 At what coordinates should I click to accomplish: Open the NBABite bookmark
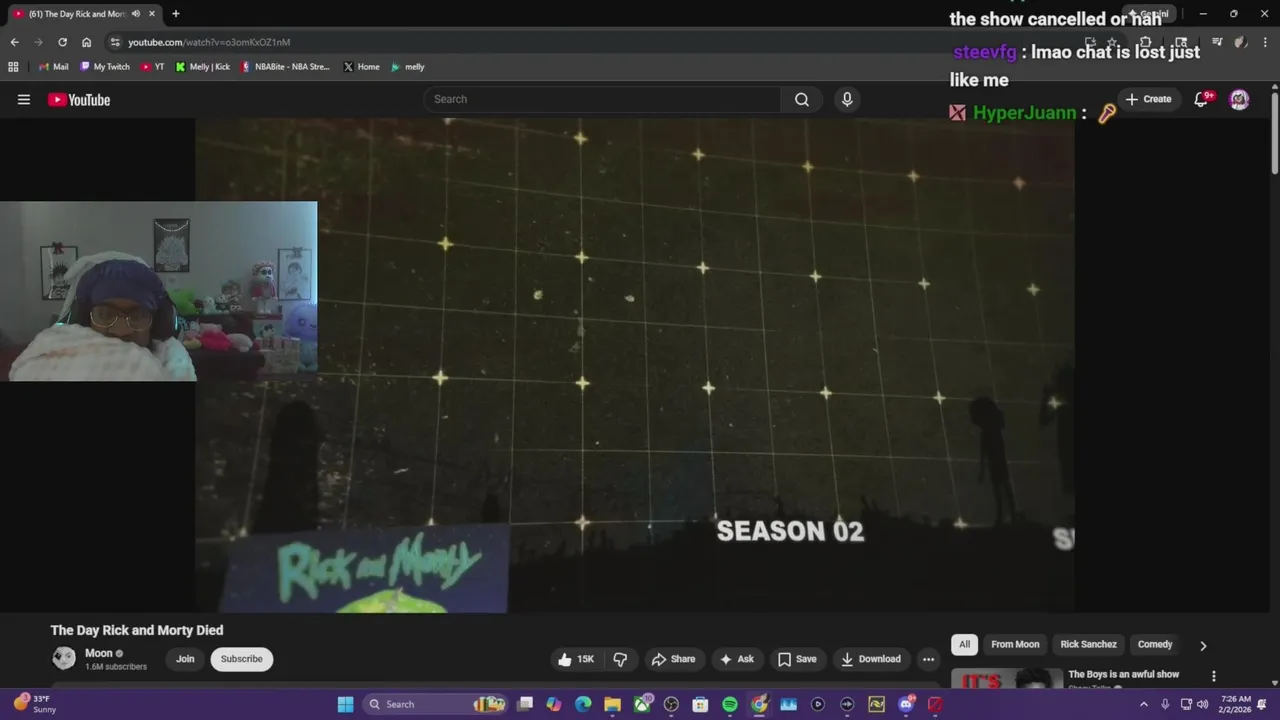point(285,67)
